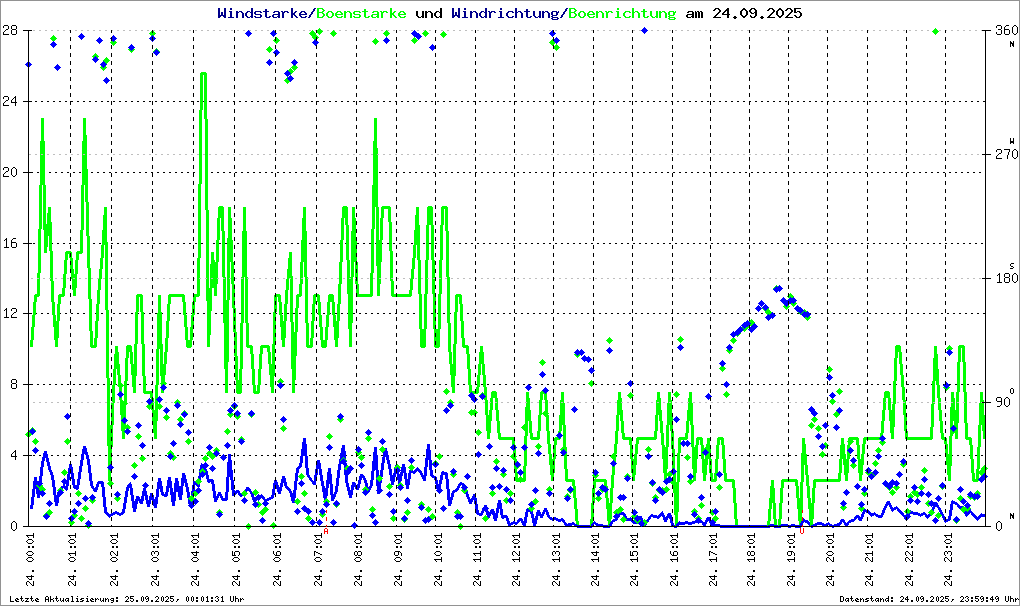Click the 24. 09:01 time axis label

(x=397, y=559)
